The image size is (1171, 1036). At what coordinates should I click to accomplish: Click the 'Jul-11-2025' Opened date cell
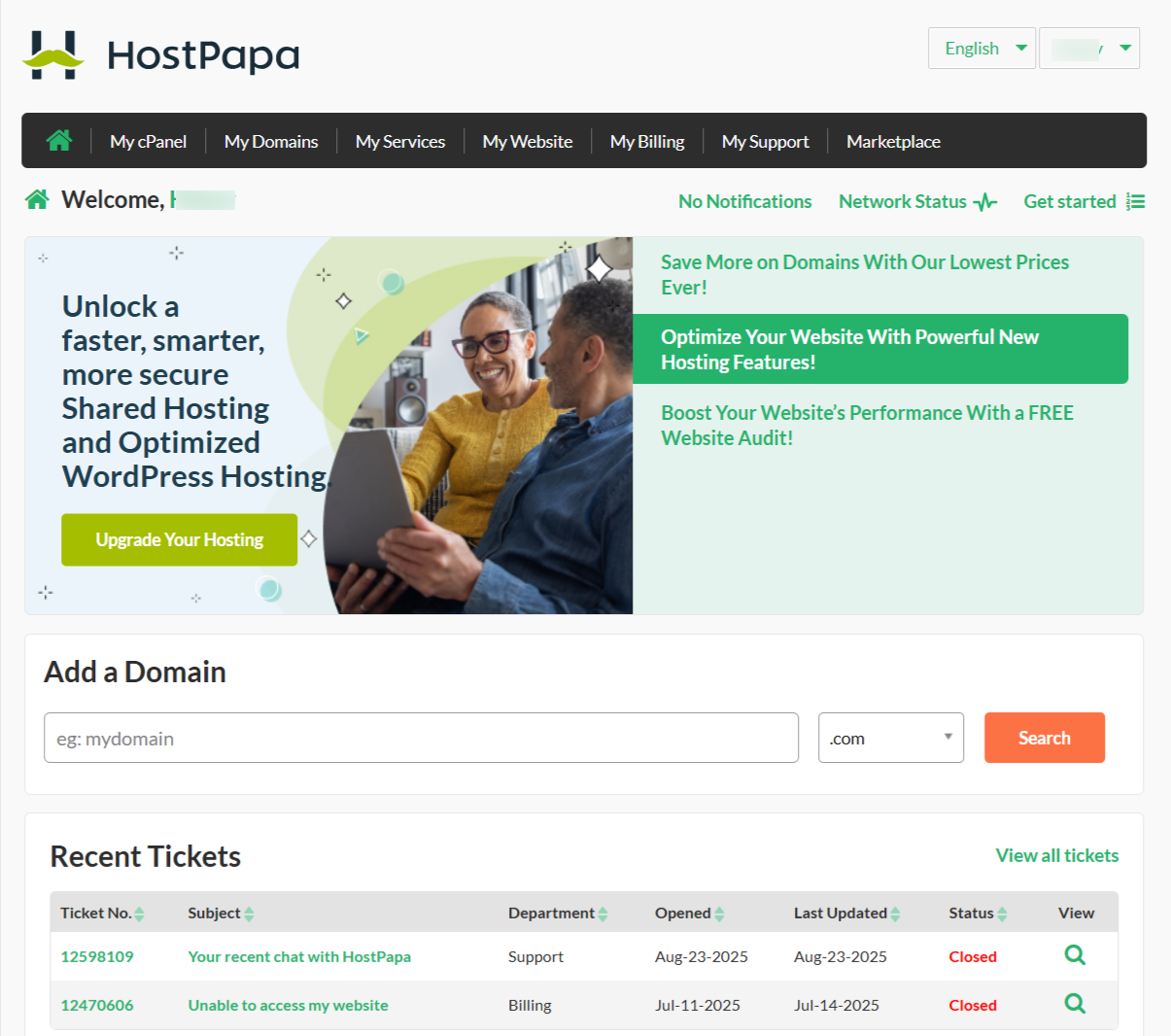coord(698,1005)
